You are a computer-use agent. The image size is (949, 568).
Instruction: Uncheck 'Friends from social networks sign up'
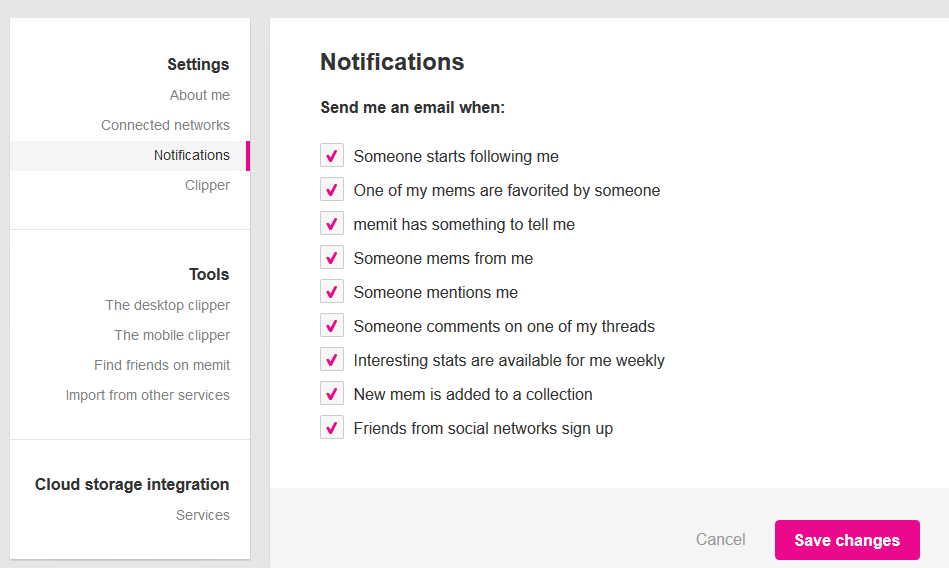pos(332,427)
